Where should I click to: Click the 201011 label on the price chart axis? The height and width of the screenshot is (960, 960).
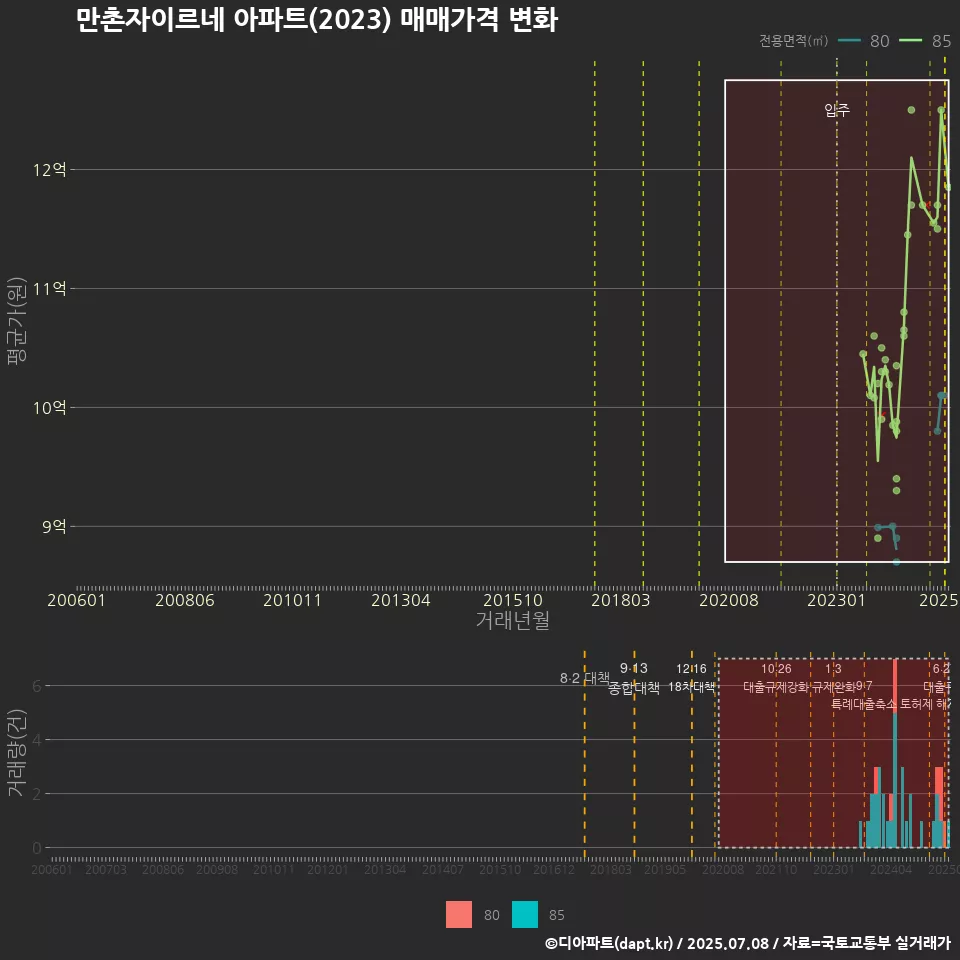293,600
